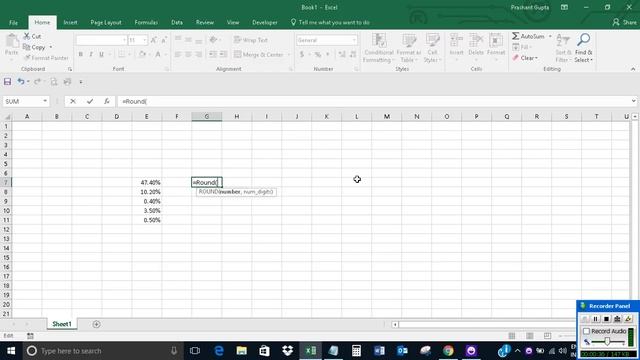Open Calculator from the taskbar
This screenshot has height=360, width=640.
tap(356, 351)
